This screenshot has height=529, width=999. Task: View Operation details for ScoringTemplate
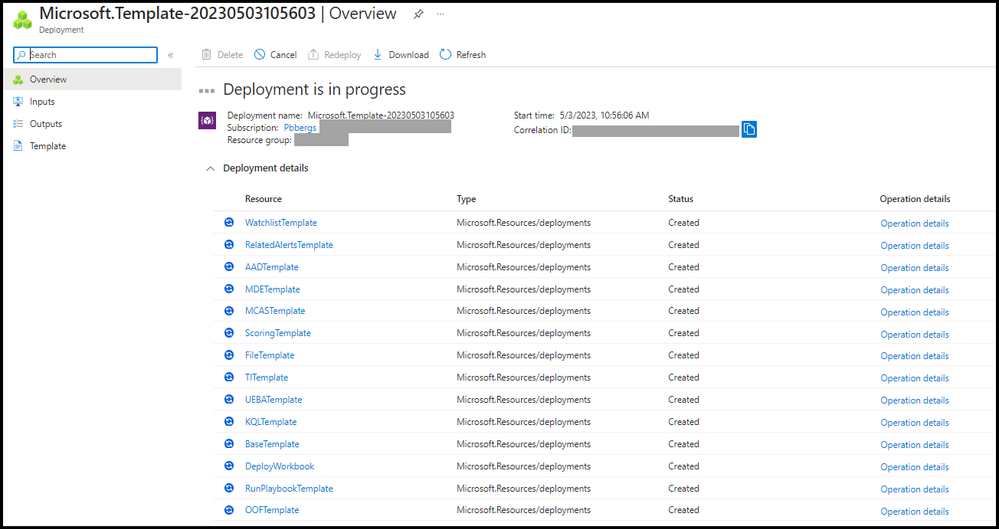pos(914,335)
